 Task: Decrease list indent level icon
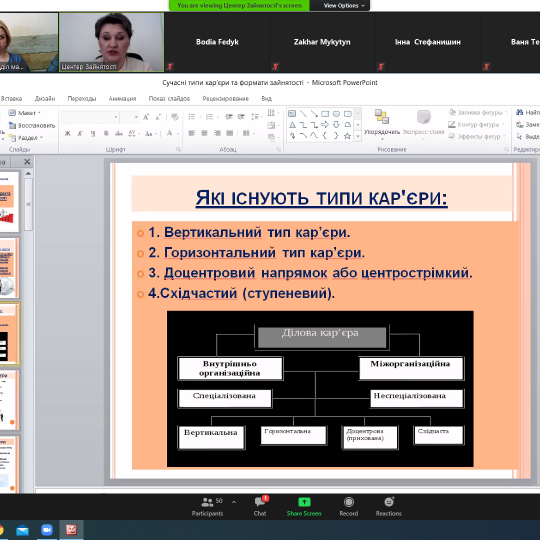click(x=229, y=117)
